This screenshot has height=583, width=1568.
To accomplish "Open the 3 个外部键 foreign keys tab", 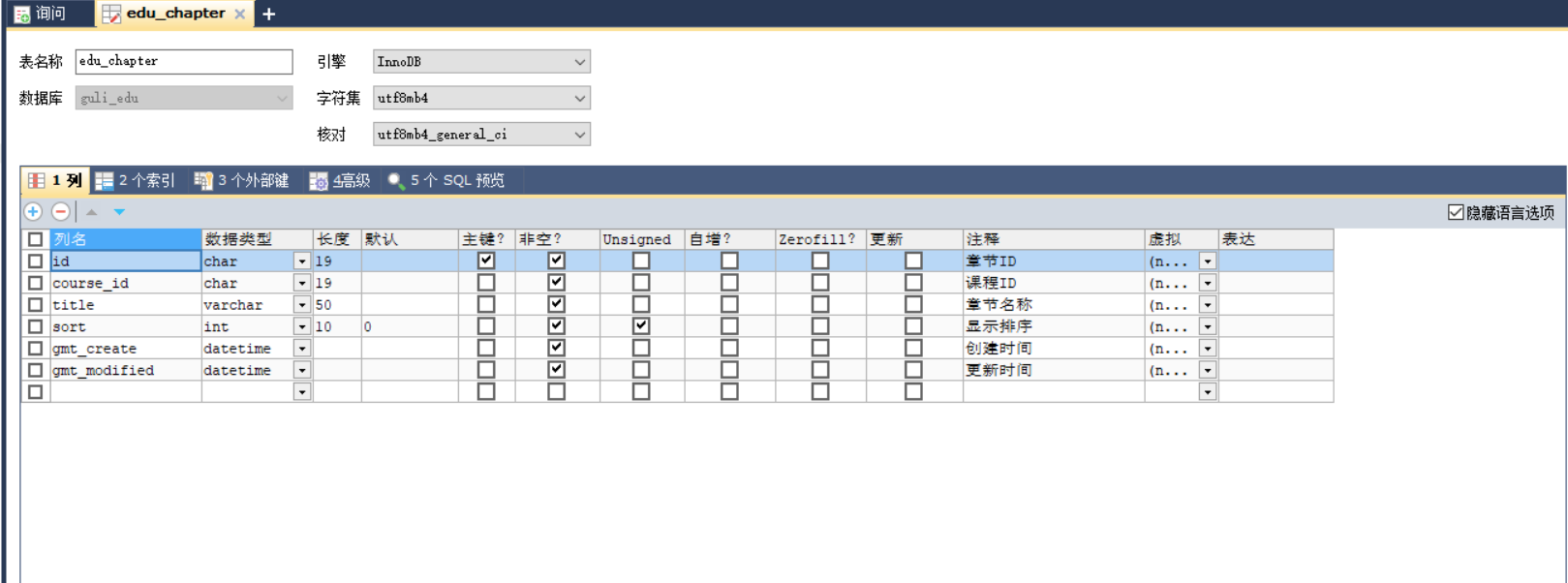I will (242, 180).
